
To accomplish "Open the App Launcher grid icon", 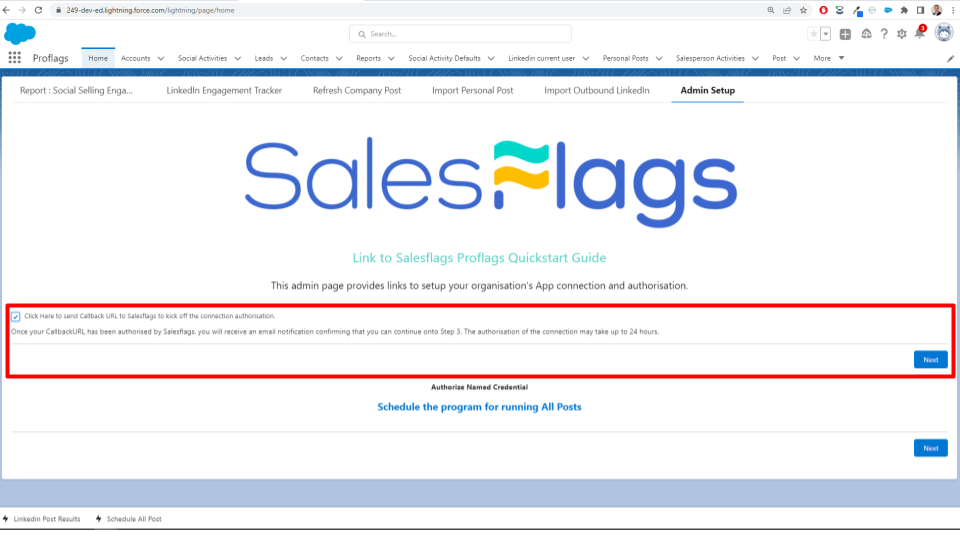I will 14,58.
